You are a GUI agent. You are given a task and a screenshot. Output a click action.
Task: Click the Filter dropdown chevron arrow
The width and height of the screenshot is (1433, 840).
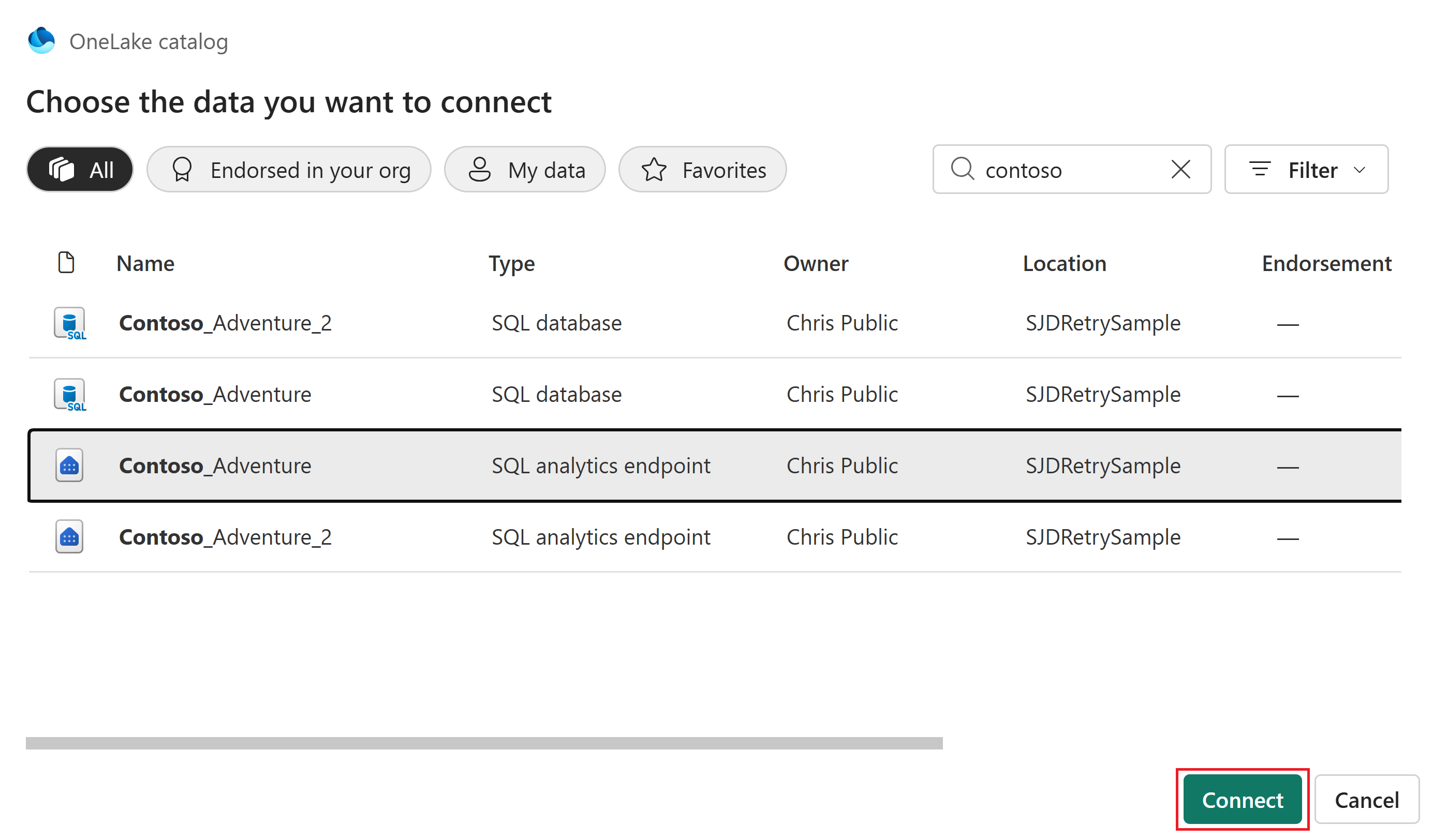click(1360, 170)
